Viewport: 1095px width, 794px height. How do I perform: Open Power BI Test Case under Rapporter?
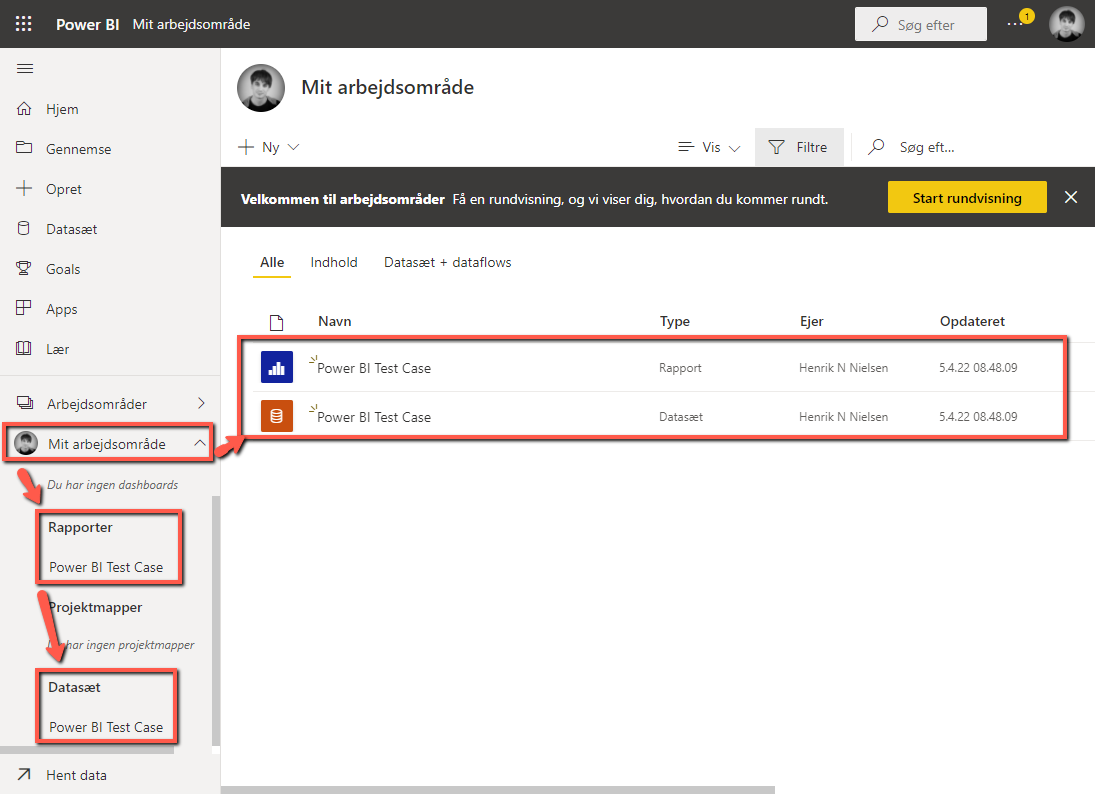click(106, 567)
